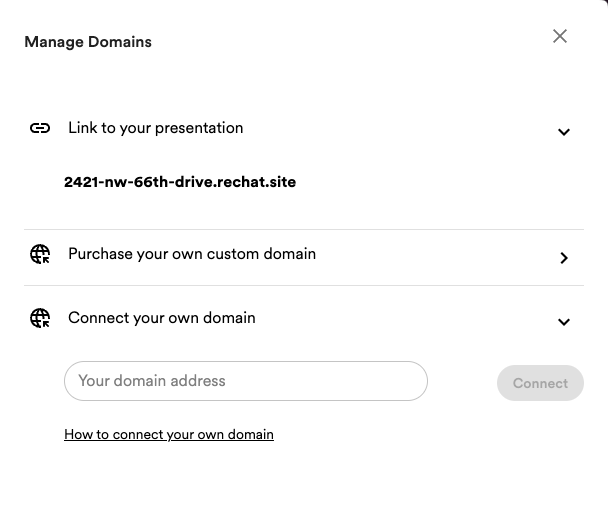The image size is (608, 510).
Task: Click globe icon beside Connect your own domain
Action: [40, 318]
